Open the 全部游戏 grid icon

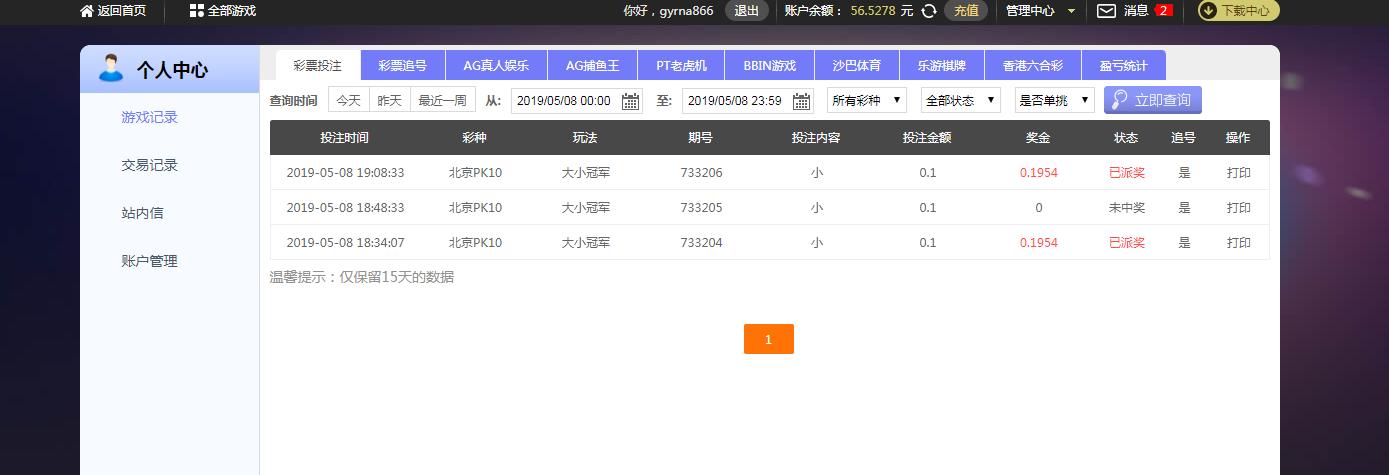[196, 11]
